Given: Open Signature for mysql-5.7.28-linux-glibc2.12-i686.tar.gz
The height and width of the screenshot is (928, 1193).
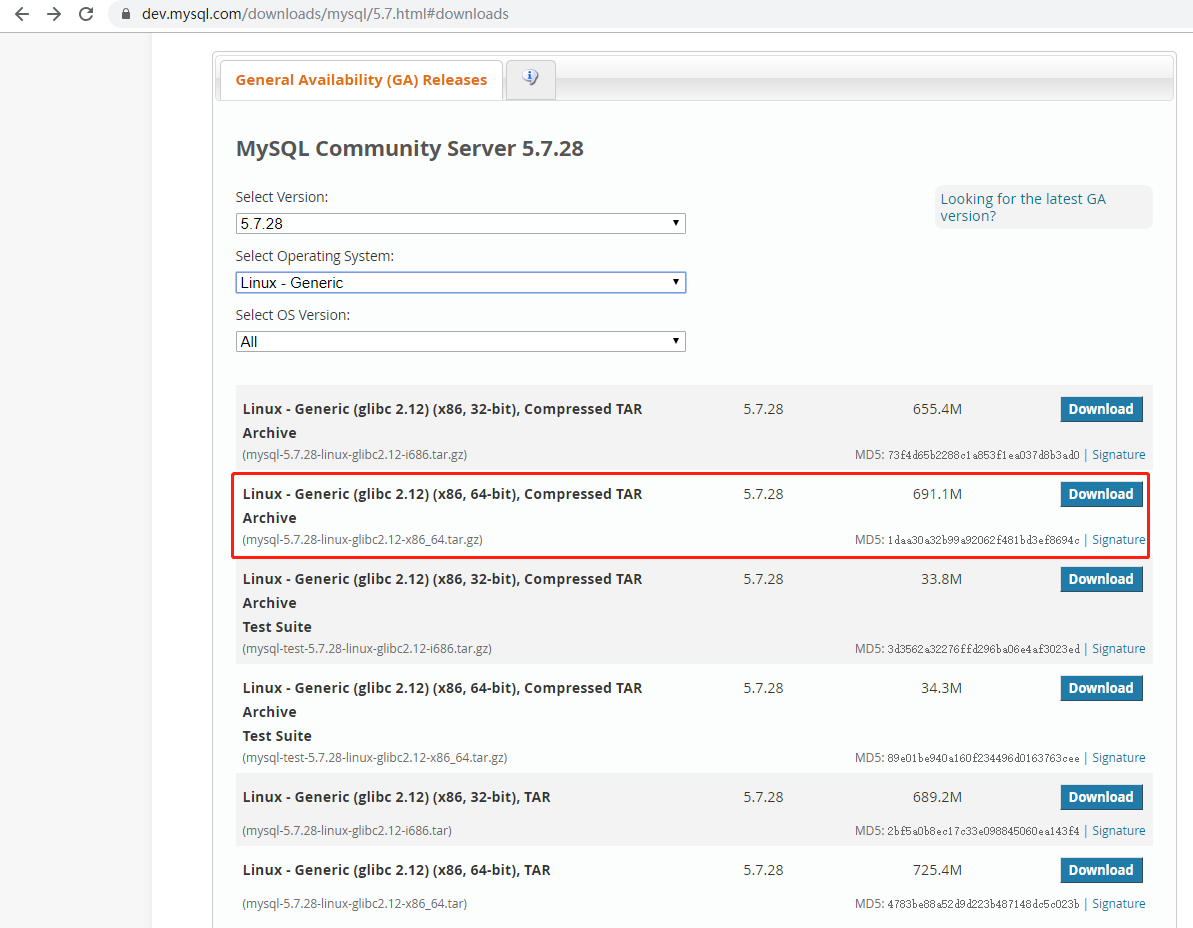Looking at the screenshot, I should (1118, 455).
